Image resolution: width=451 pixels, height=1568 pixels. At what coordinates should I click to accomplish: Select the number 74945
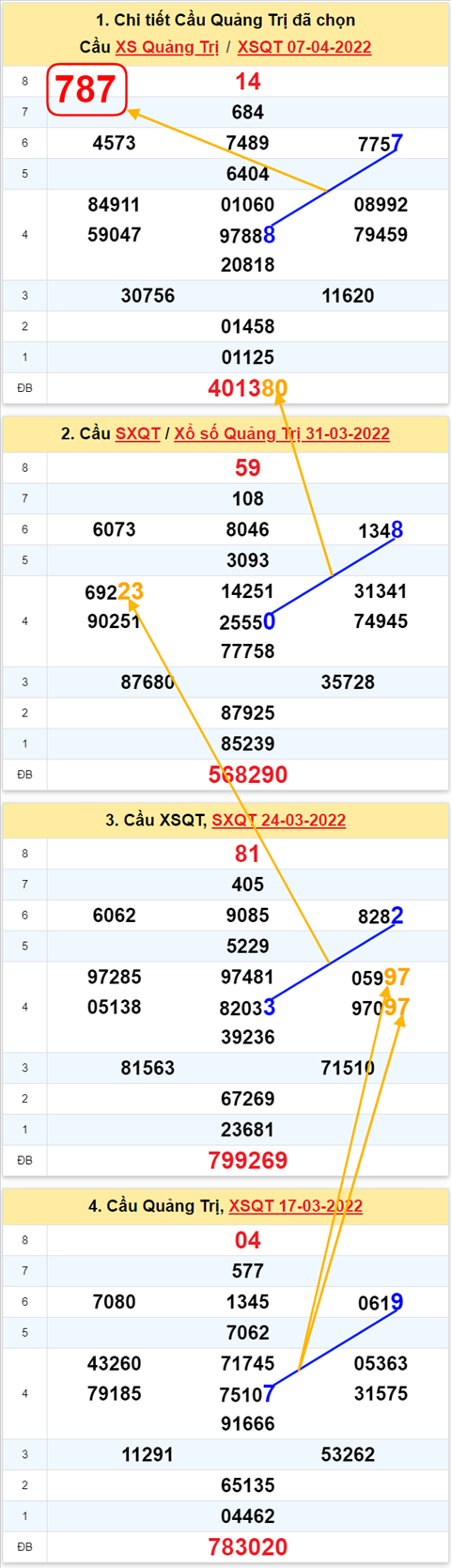(x=381, y=621)
